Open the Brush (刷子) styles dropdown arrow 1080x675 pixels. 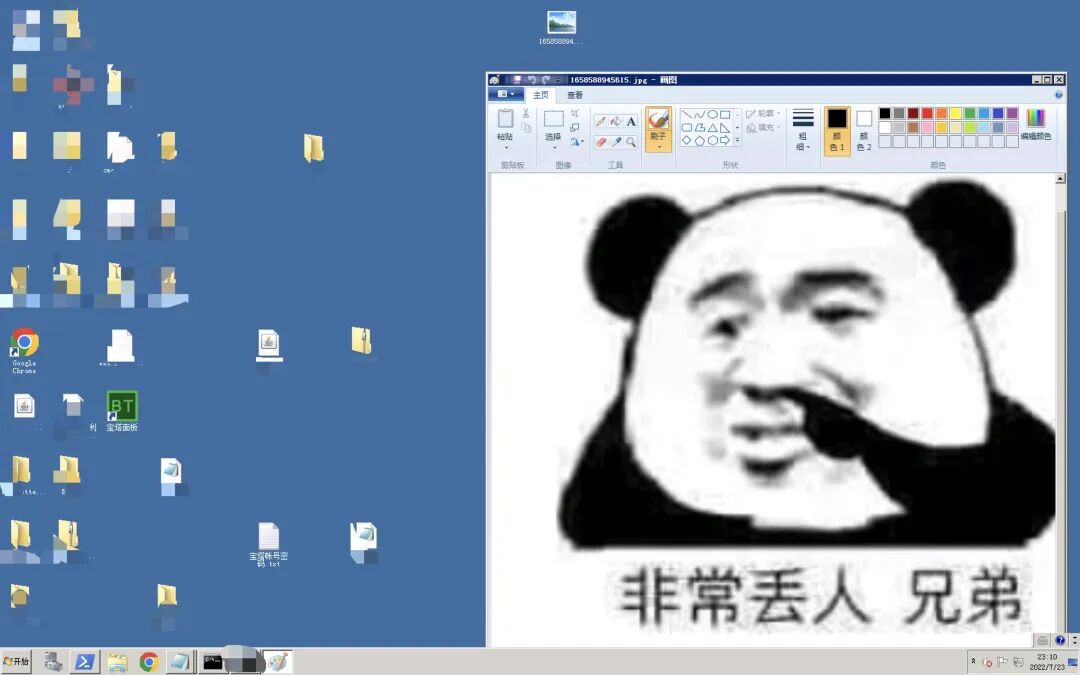pos(658,147)
